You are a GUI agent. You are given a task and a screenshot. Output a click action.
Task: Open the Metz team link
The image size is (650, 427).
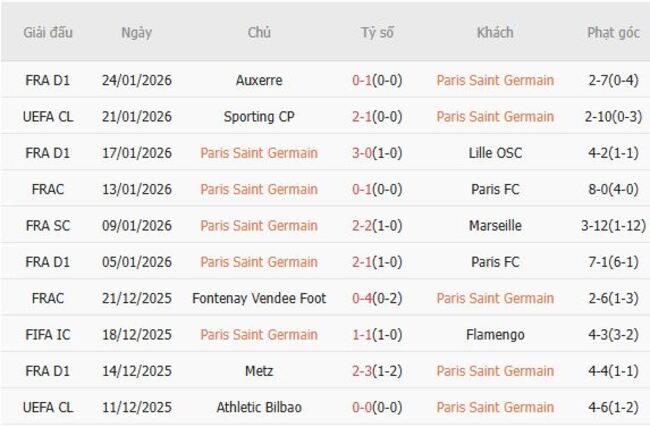pos(259,371)
